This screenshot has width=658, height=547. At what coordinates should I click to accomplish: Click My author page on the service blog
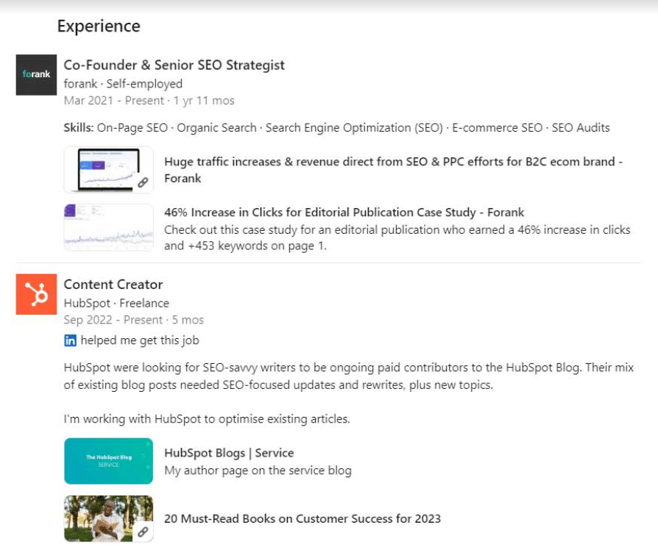click(x=258, y=470)
